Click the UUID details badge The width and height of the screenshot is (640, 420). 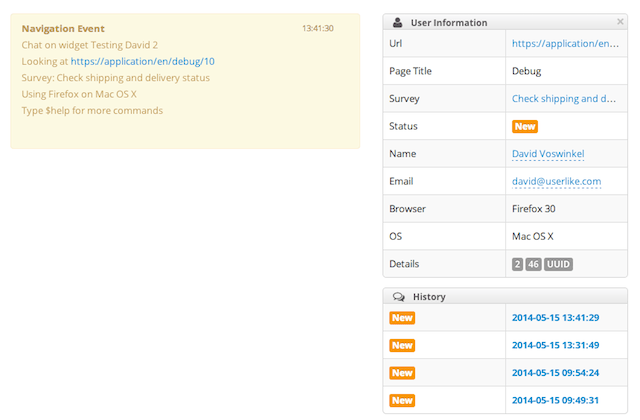(559, 264)
